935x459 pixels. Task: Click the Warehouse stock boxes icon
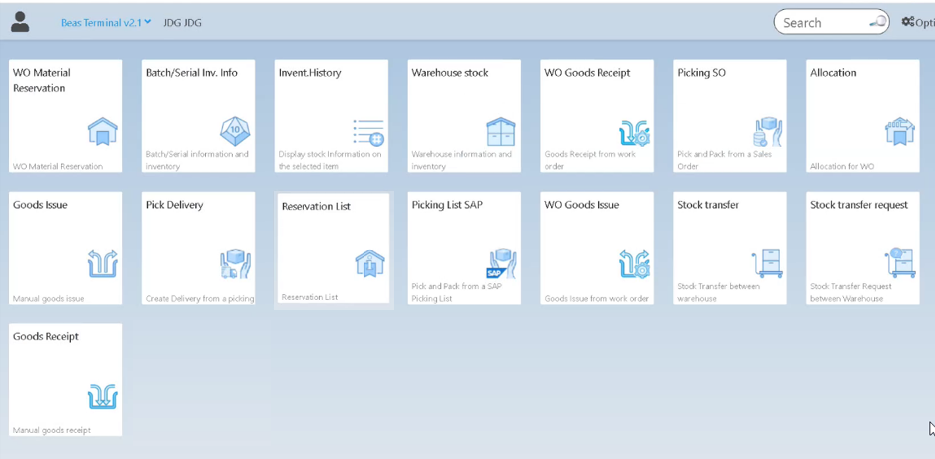coord(500,131)
